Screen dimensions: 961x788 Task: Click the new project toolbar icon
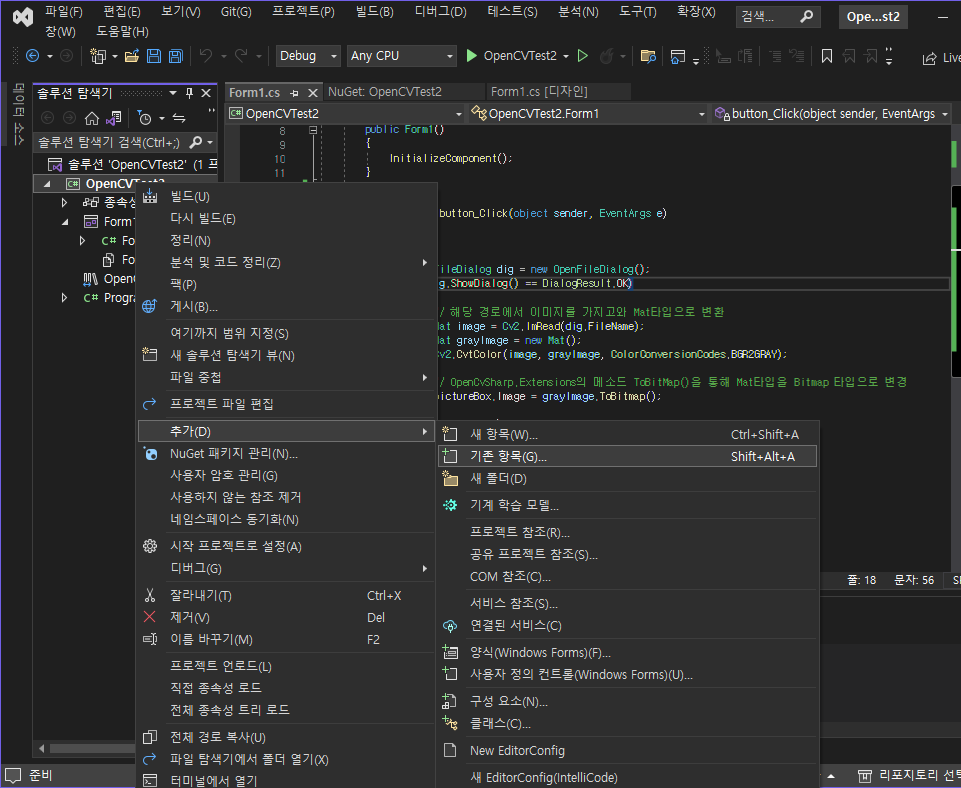(97, 56)
